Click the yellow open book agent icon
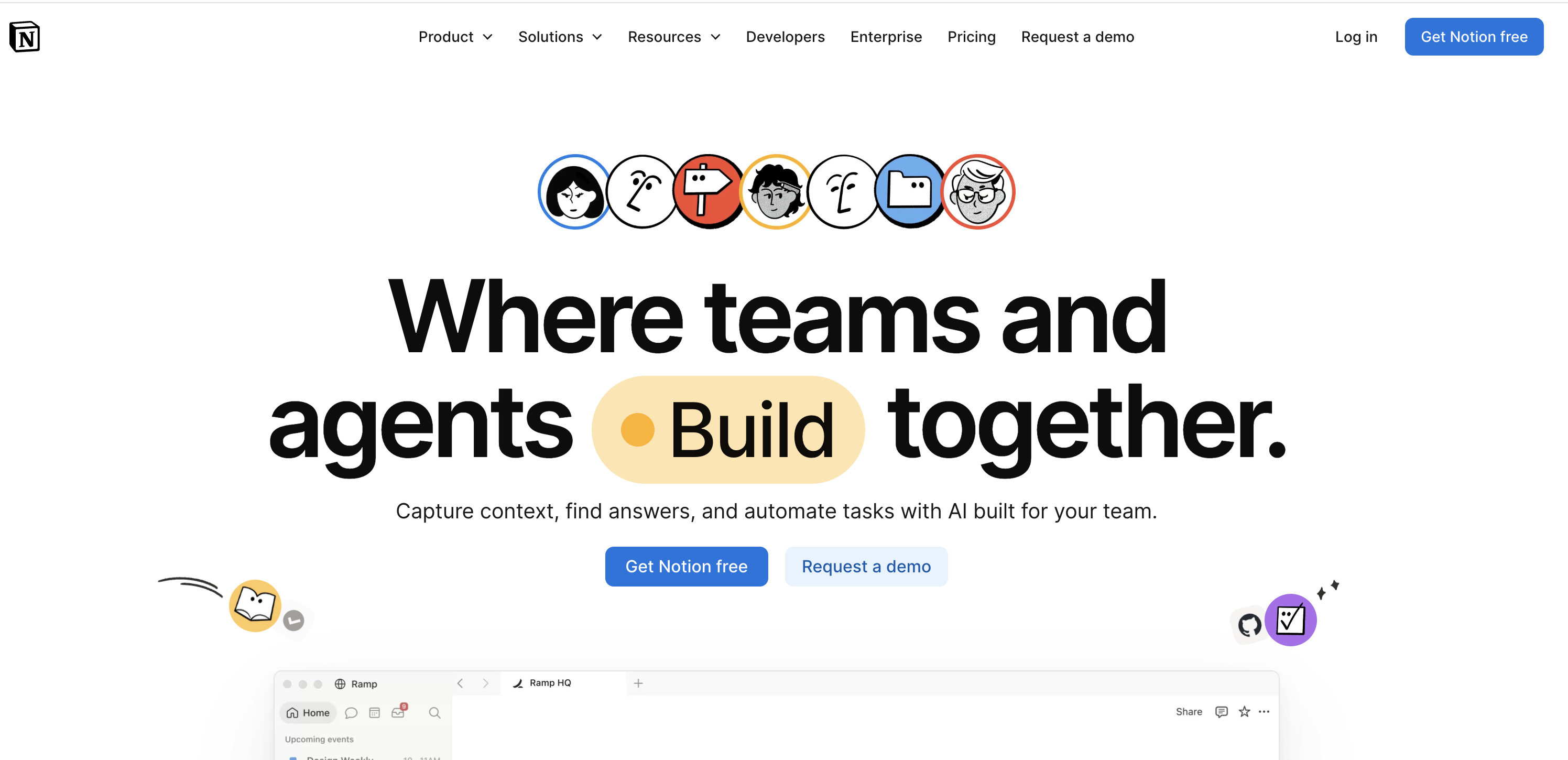Screen dimensions: 1568x760 pyautogui.click(x=255, y=605)
